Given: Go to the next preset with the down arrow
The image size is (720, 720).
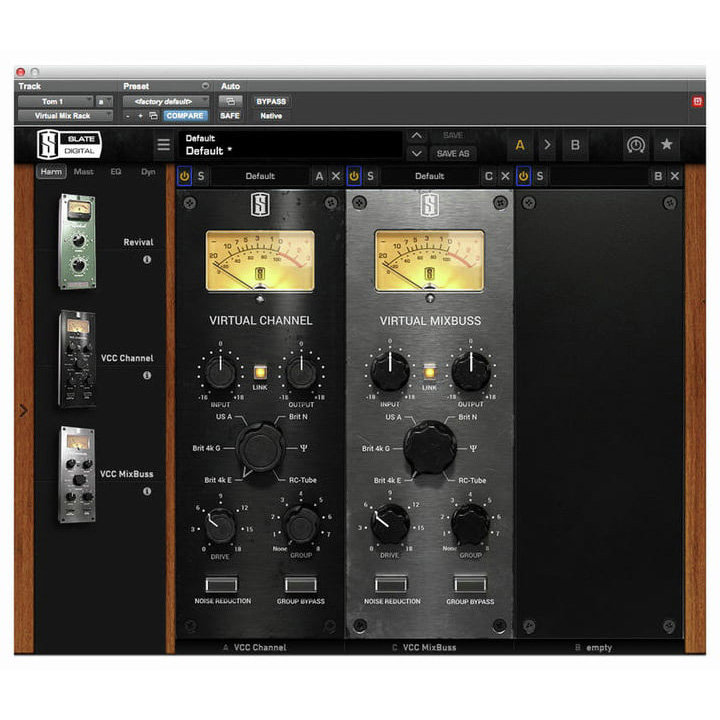Looking at the screenshot, I should (x=416, y=153).
